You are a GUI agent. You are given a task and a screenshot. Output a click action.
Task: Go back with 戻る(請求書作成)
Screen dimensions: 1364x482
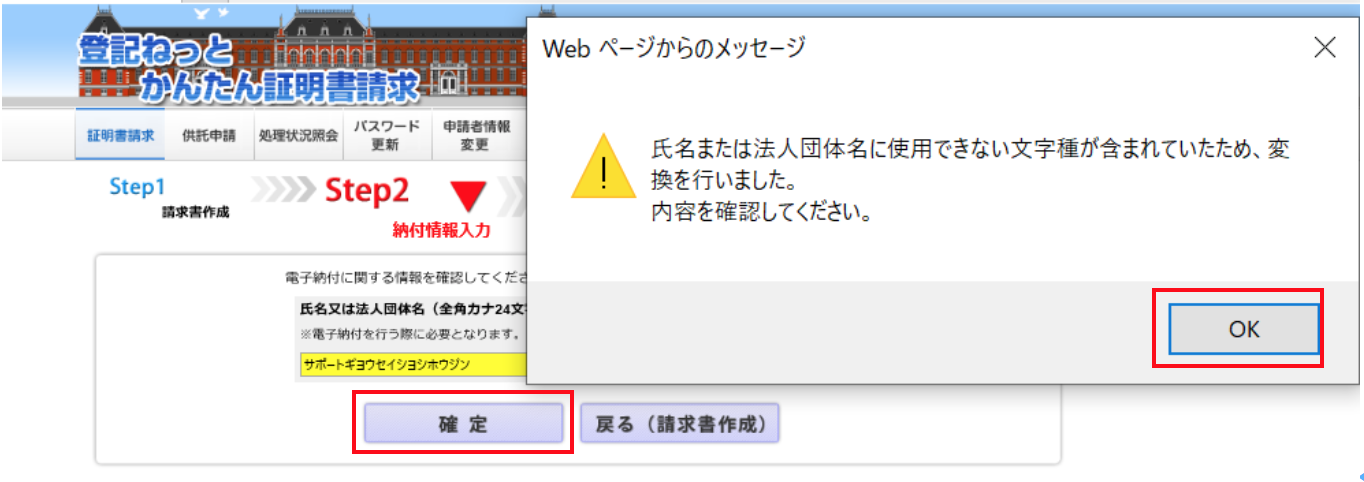tap(680, 424)
